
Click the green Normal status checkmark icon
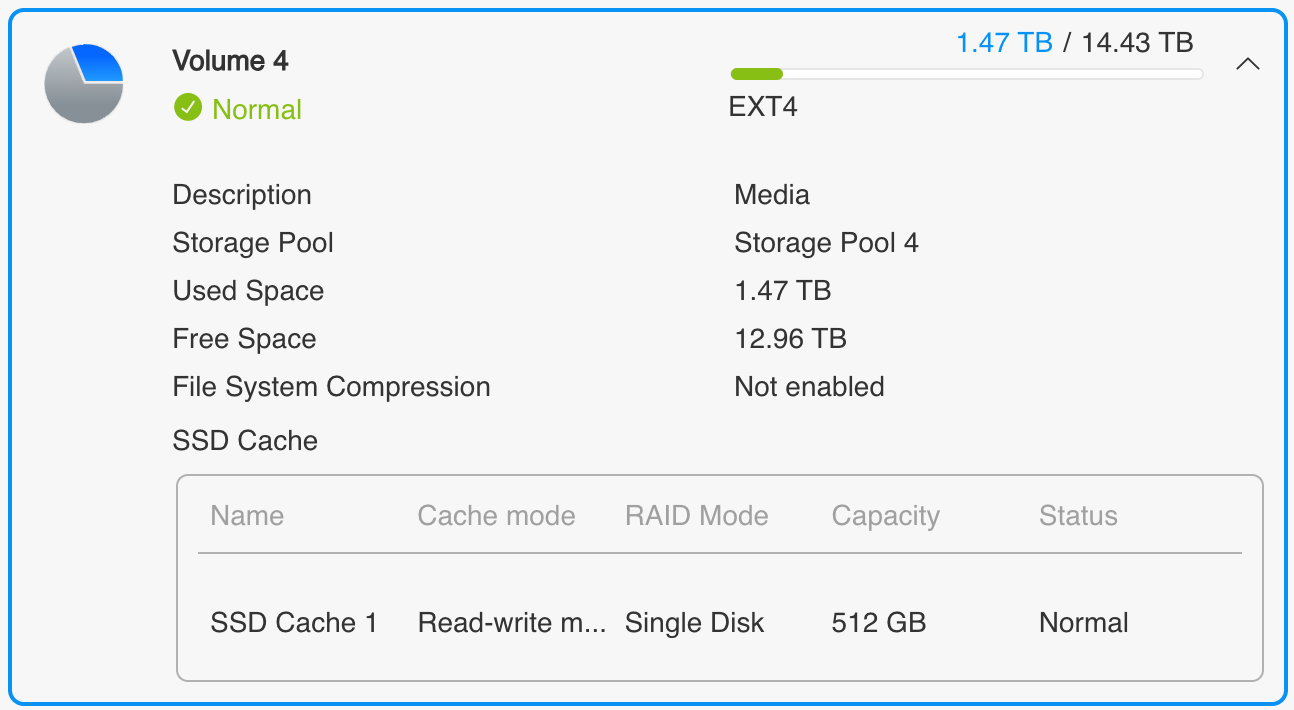tap(187, 108)
